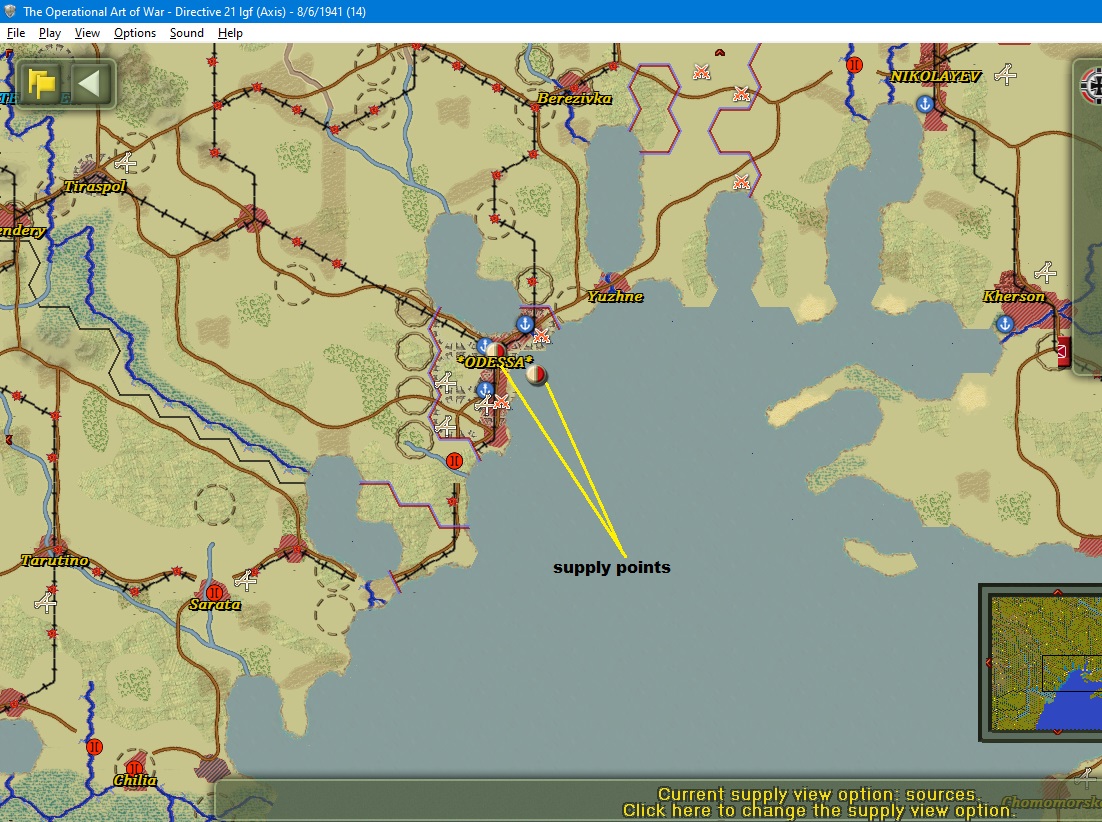Open the Sound menu

pos(186,33)
